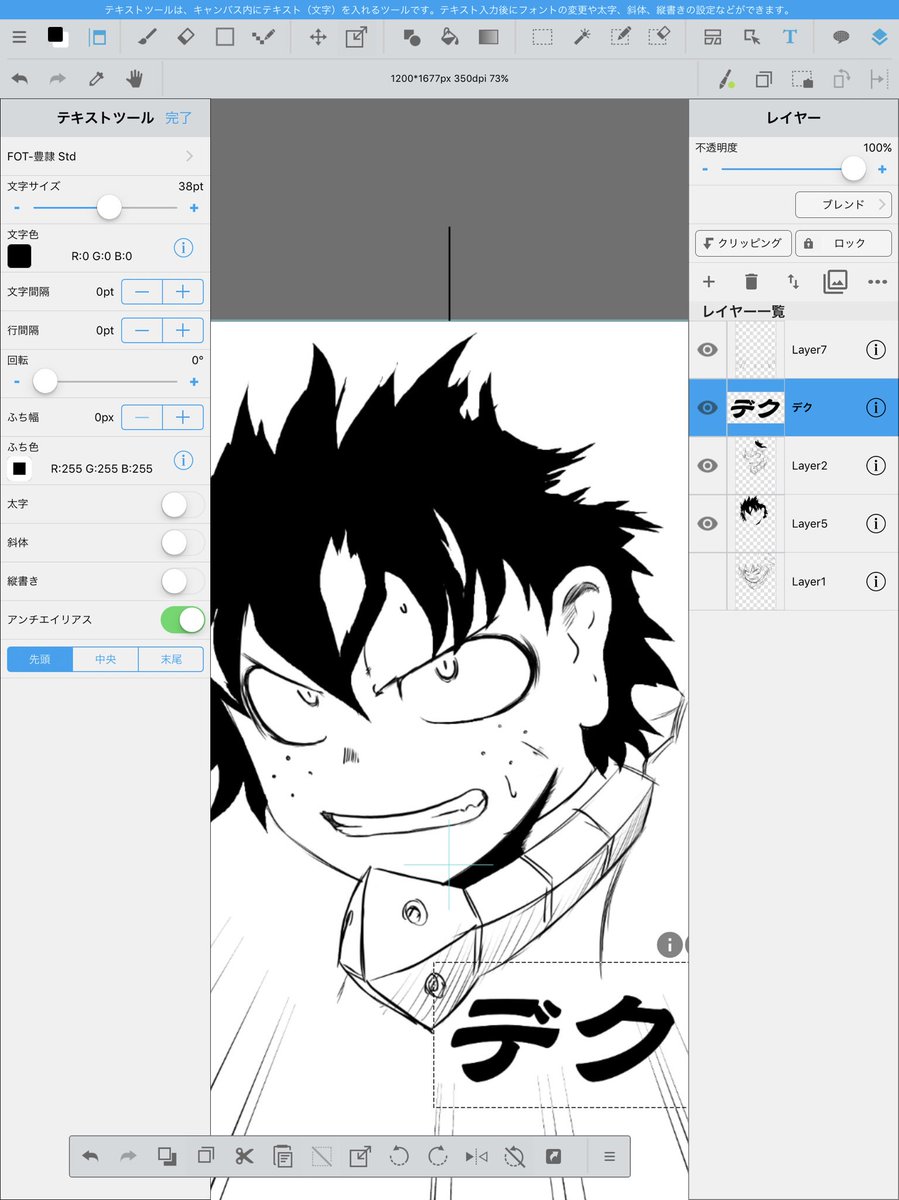Viewport: 899px width, 1200px height.
Task: Hide Layer5 using its eye icon
Action: pyautogui.click(x=707, y=523)
